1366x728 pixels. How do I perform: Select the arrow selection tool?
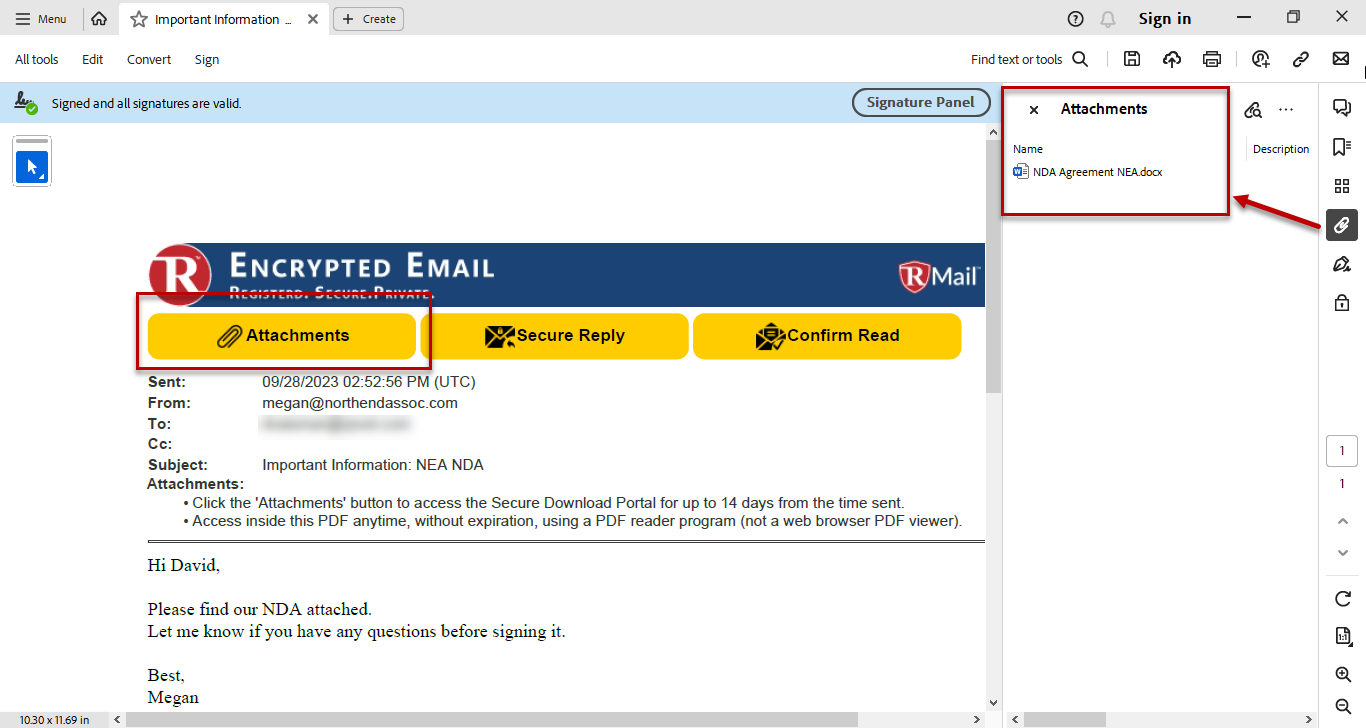point(32,167)
